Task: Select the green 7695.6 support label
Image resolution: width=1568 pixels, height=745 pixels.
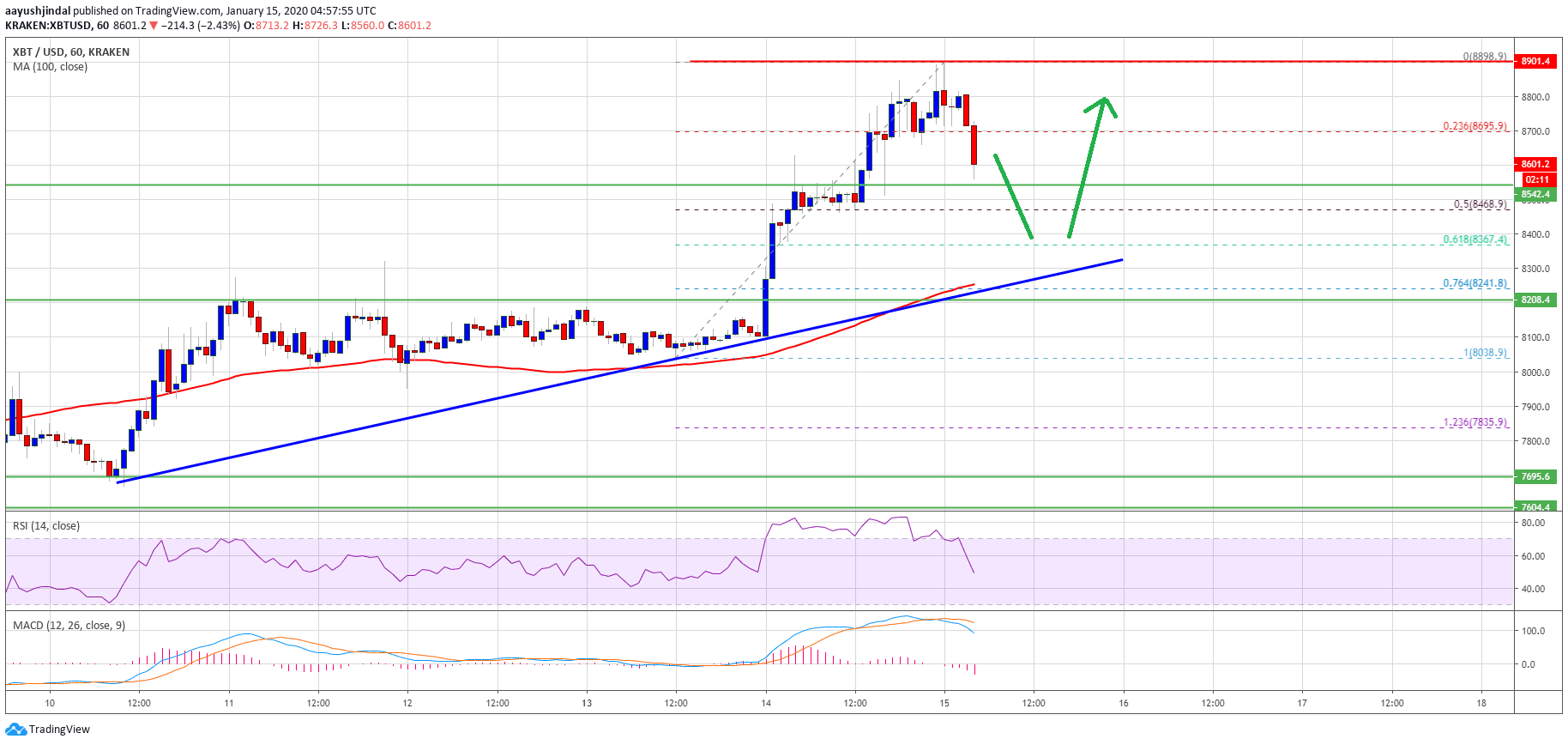Action: [x=1535, y=476]
